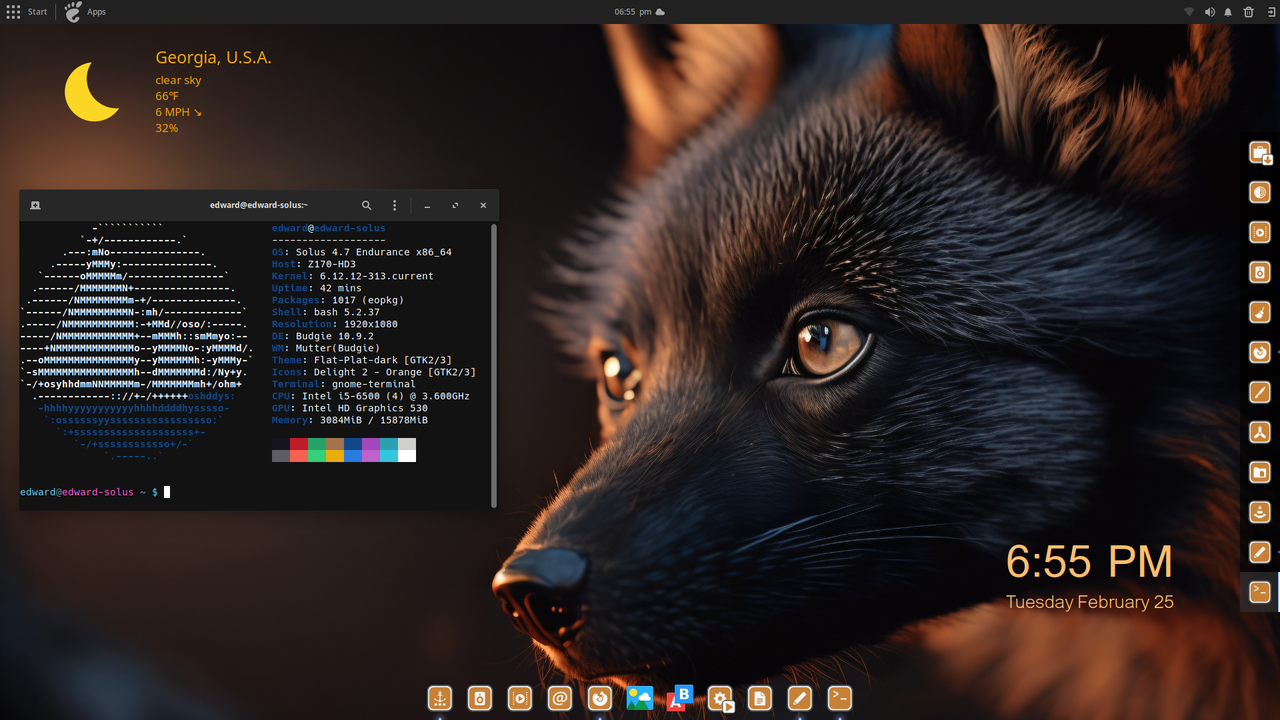
Task: Open search in the terminal header bar
Action: click(x=366, y=205)
